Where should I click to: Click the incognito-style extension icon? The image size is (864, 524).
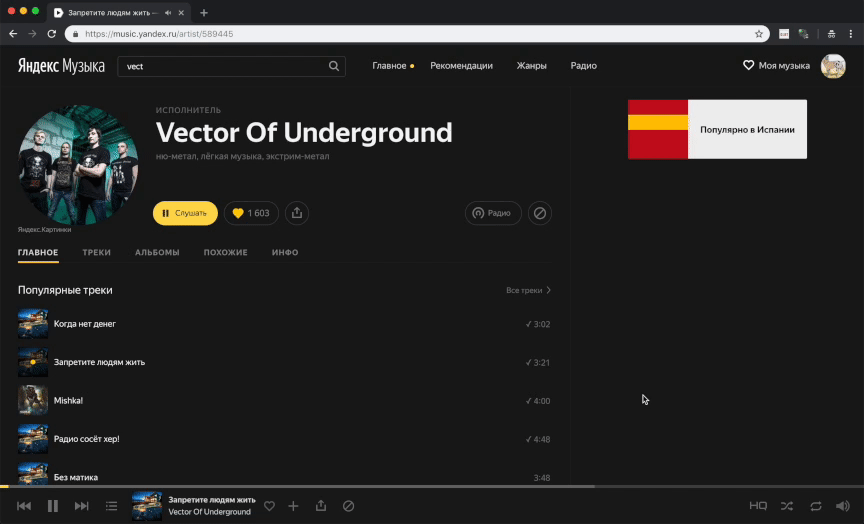coord(831,34)
